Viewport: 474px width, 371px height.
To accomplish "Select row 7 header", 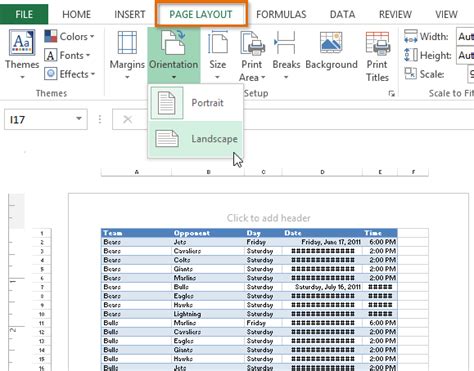I will point(42,287).
